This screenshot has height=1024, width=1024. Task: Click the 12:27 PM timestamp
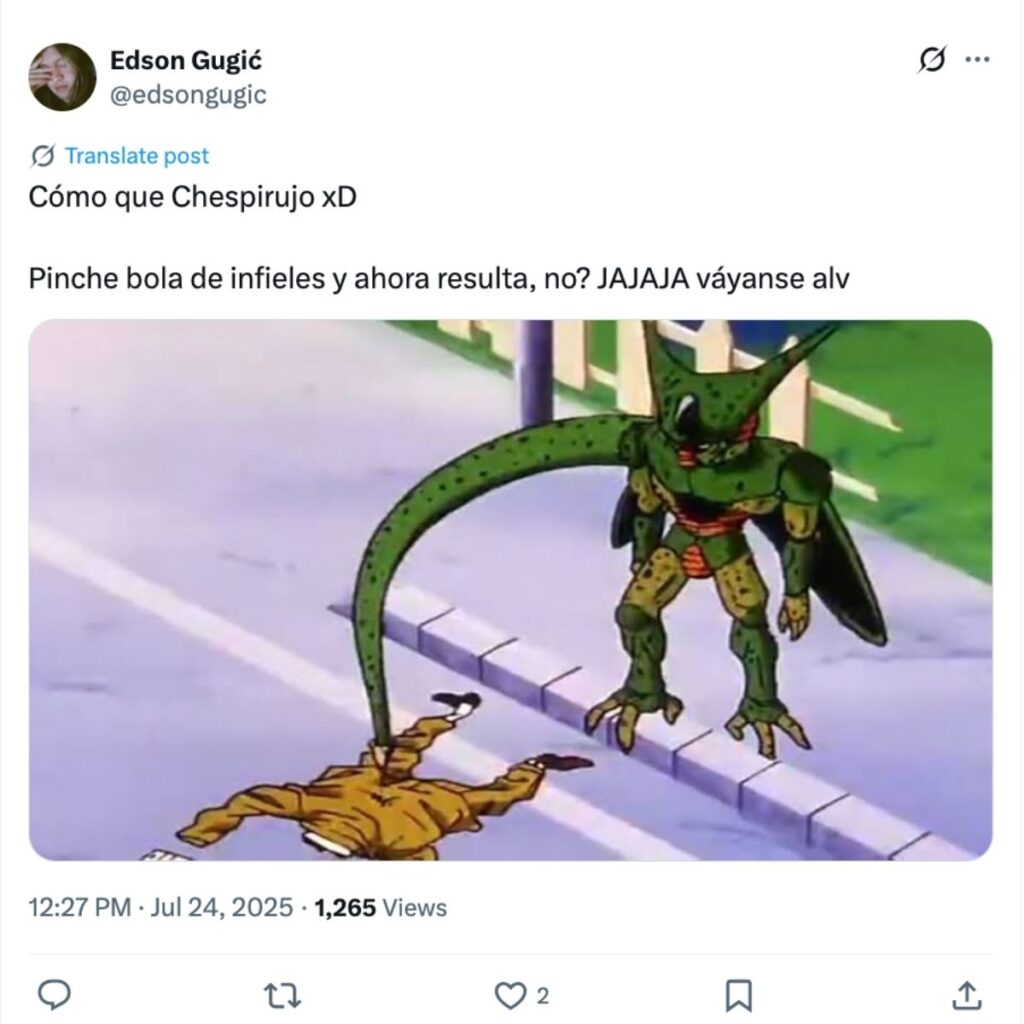click(80, 907)
